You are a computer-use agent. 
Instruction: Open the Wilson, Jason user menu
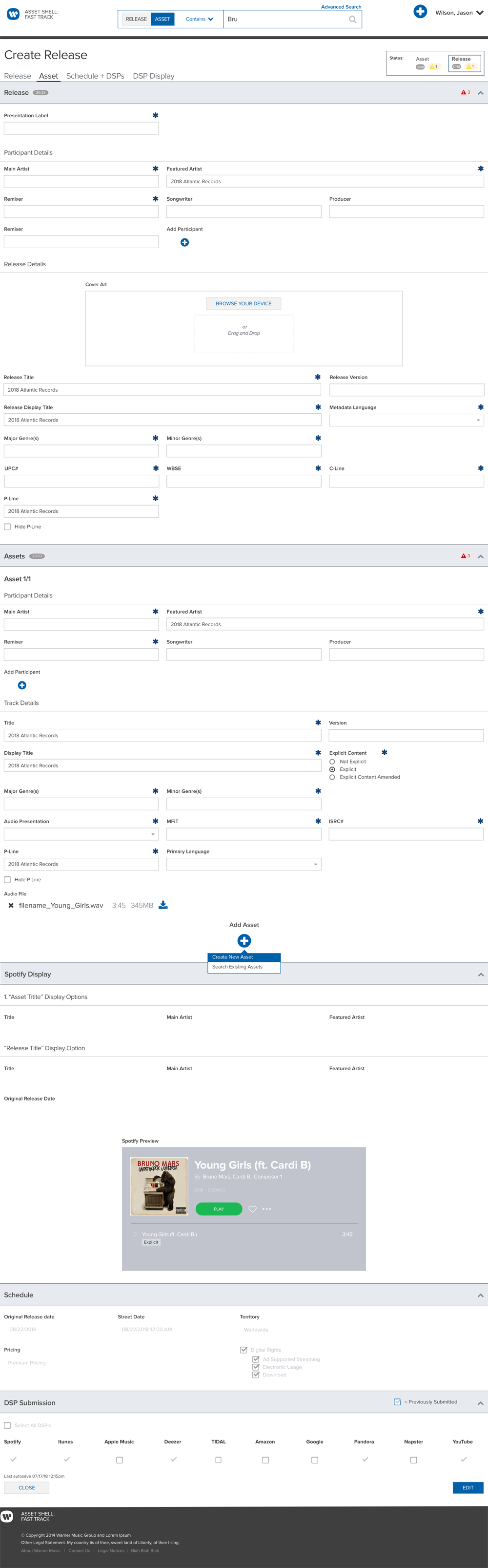click(x=459, y=12)
